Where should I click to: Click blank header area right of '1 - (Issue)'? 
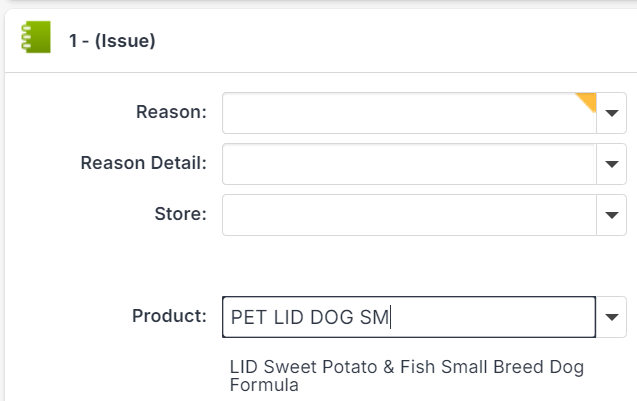pos(400,41)
